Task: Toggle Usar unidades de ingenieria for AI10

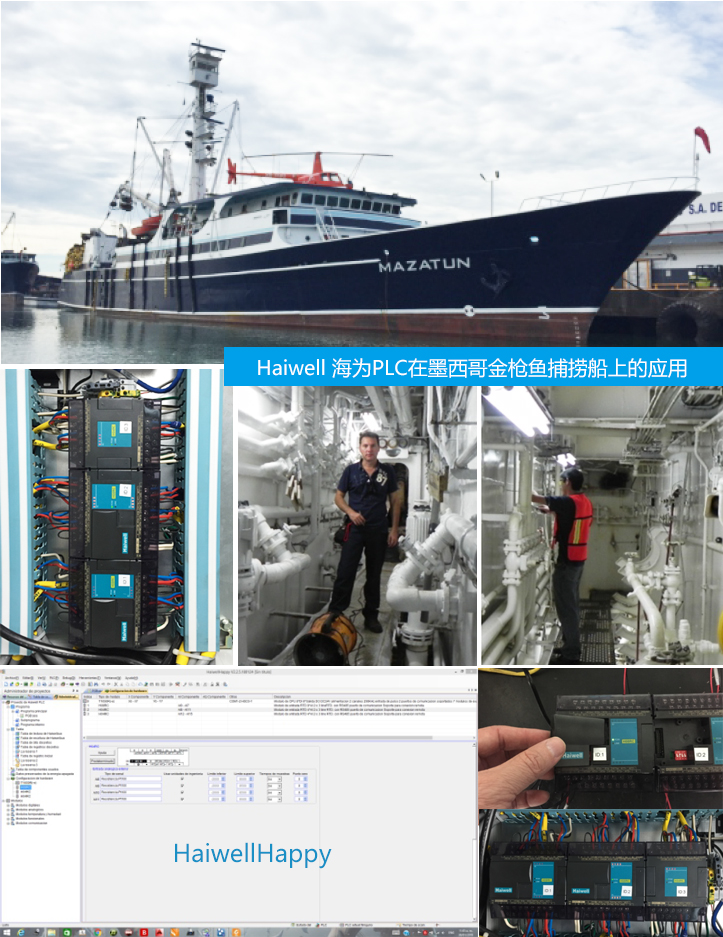Action: click(x=182, y=792)
